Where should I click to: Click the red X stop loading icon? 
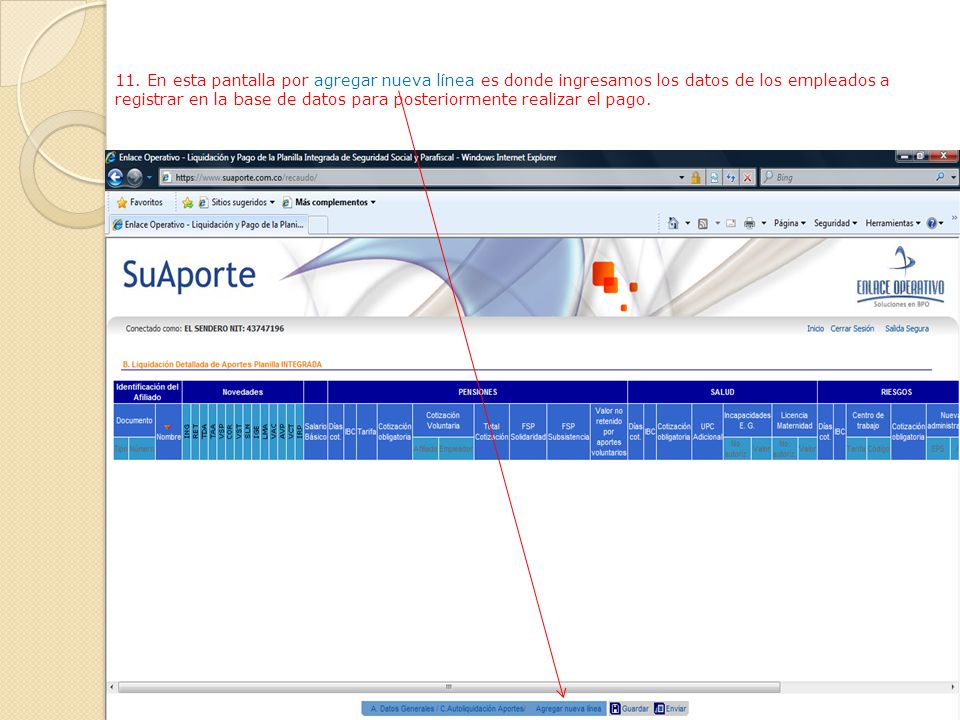point(748,178)
